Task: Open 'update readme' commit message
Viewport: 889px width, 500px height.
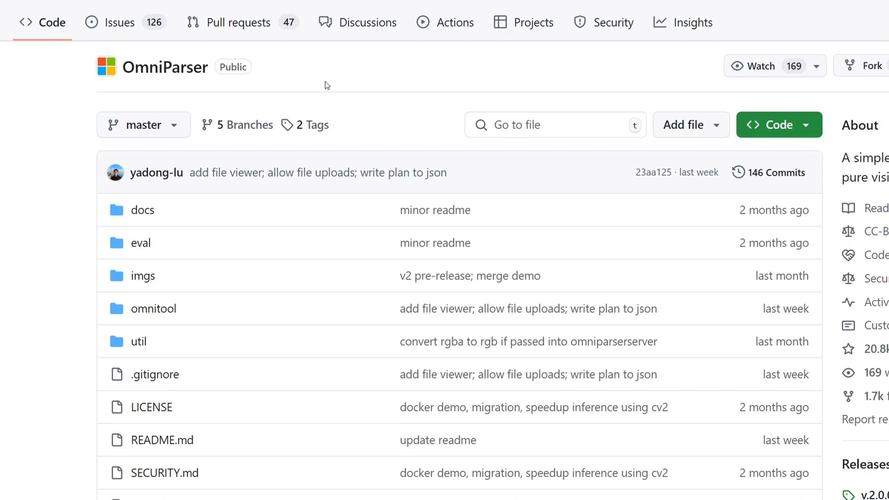Action: click(438, 440)
